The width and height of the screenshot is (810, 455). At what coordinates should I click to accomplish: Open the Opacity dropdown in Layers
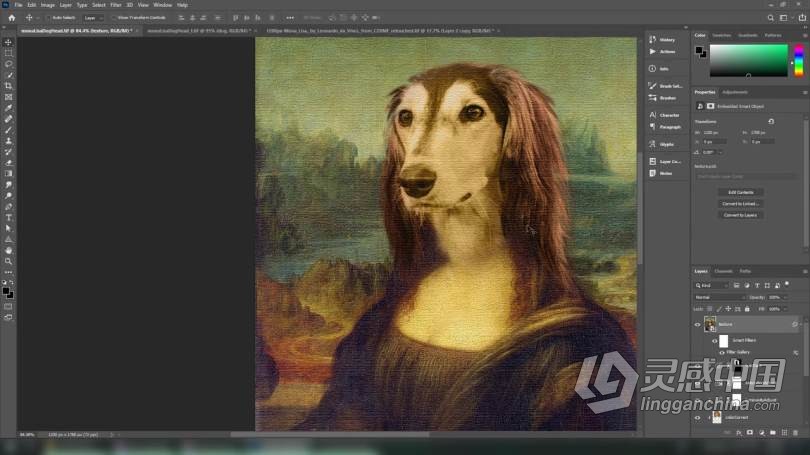pos(785,297)
